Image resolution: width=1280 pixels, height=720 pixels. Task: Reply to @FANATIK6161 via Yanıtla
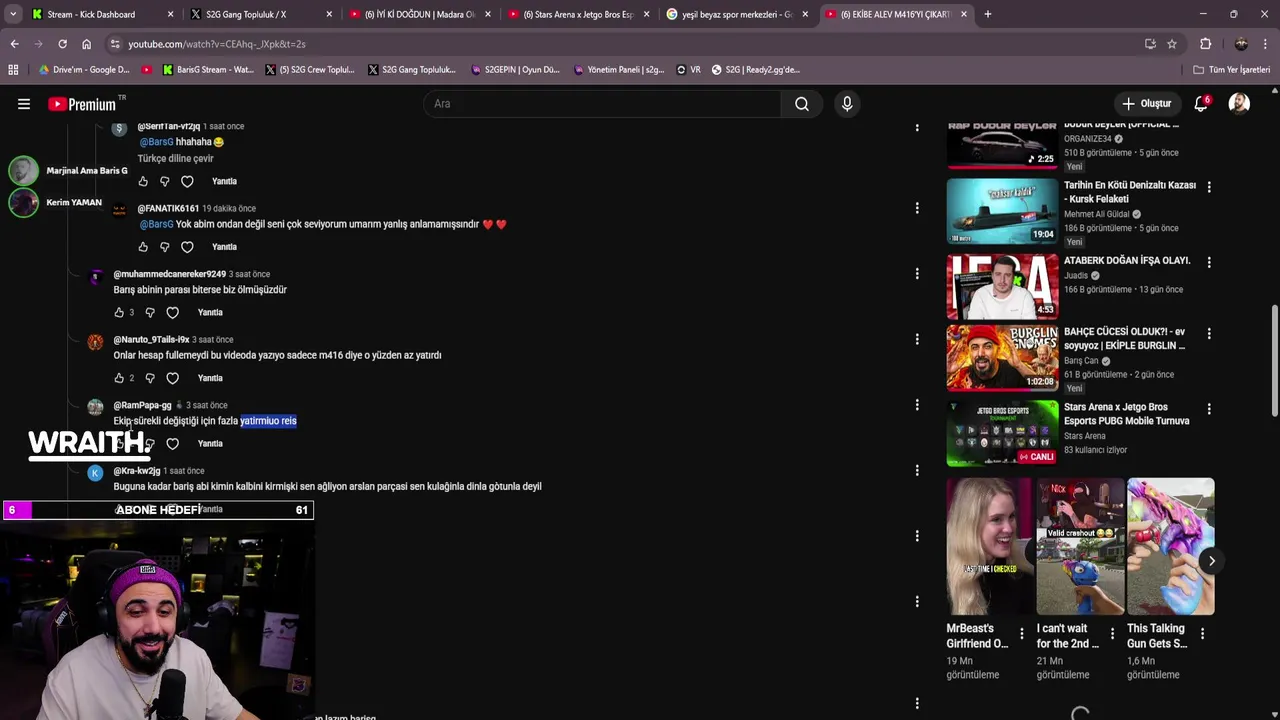pyautogui.click(x=224, y=247)
